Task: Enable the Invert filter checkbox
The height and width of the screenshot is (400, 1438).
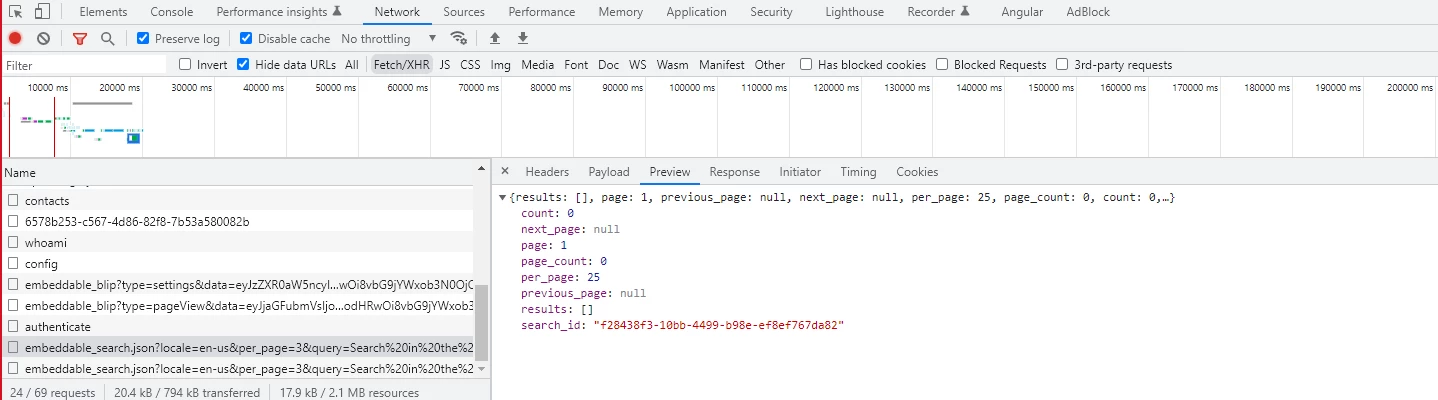Action: click(x=185, y=64)
